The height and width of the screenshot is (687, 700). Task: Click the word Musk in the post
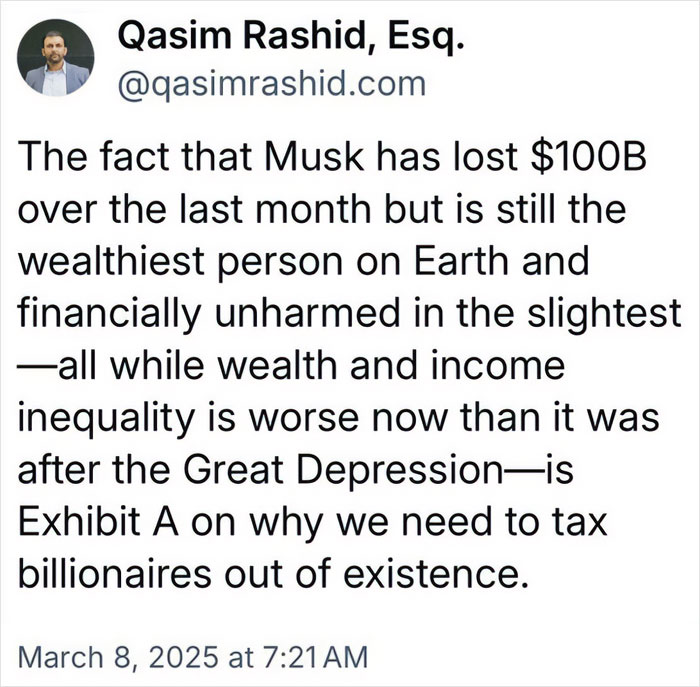(x=314, y=156)
